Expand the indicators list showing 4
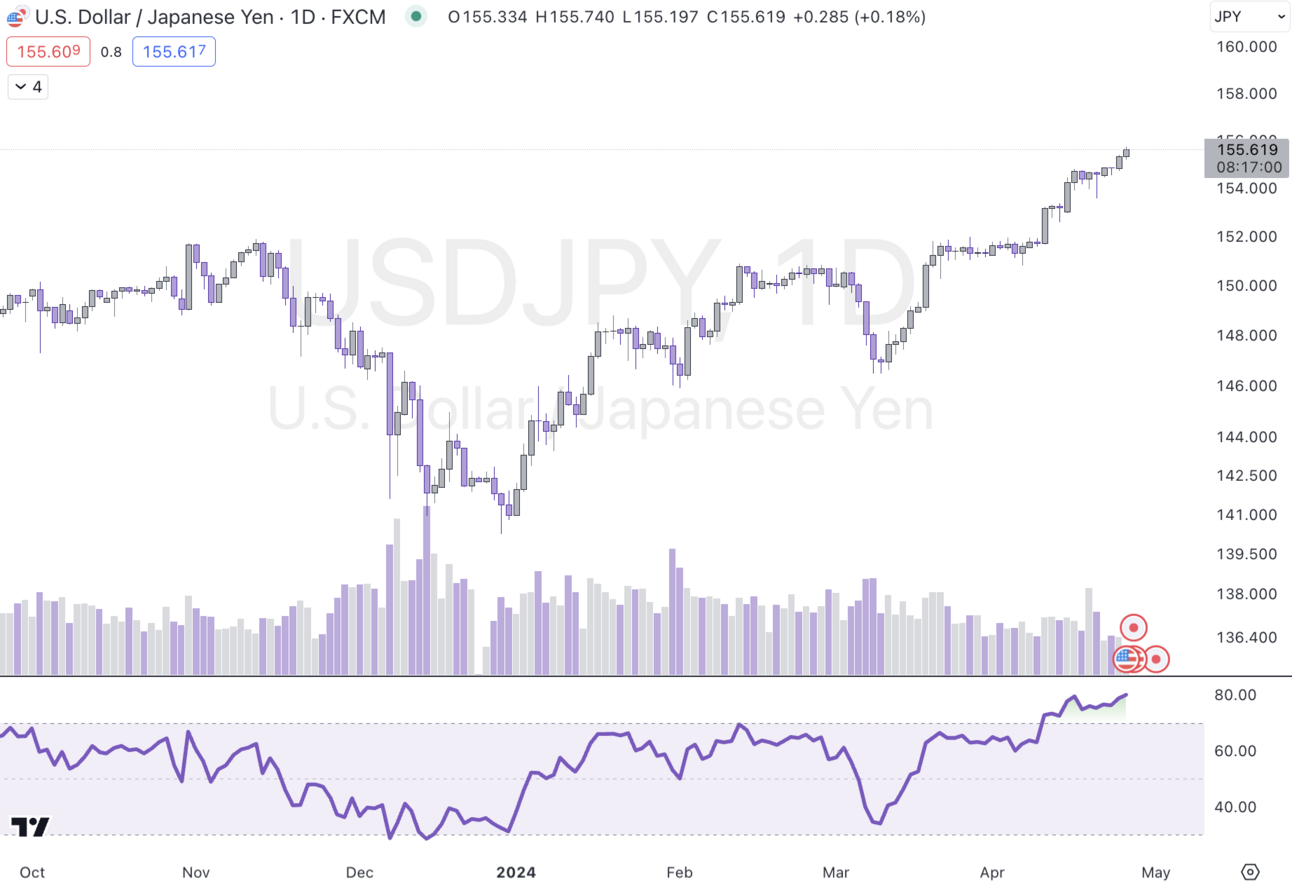This screenshot has height=883, width=1292. pos(27,86)
